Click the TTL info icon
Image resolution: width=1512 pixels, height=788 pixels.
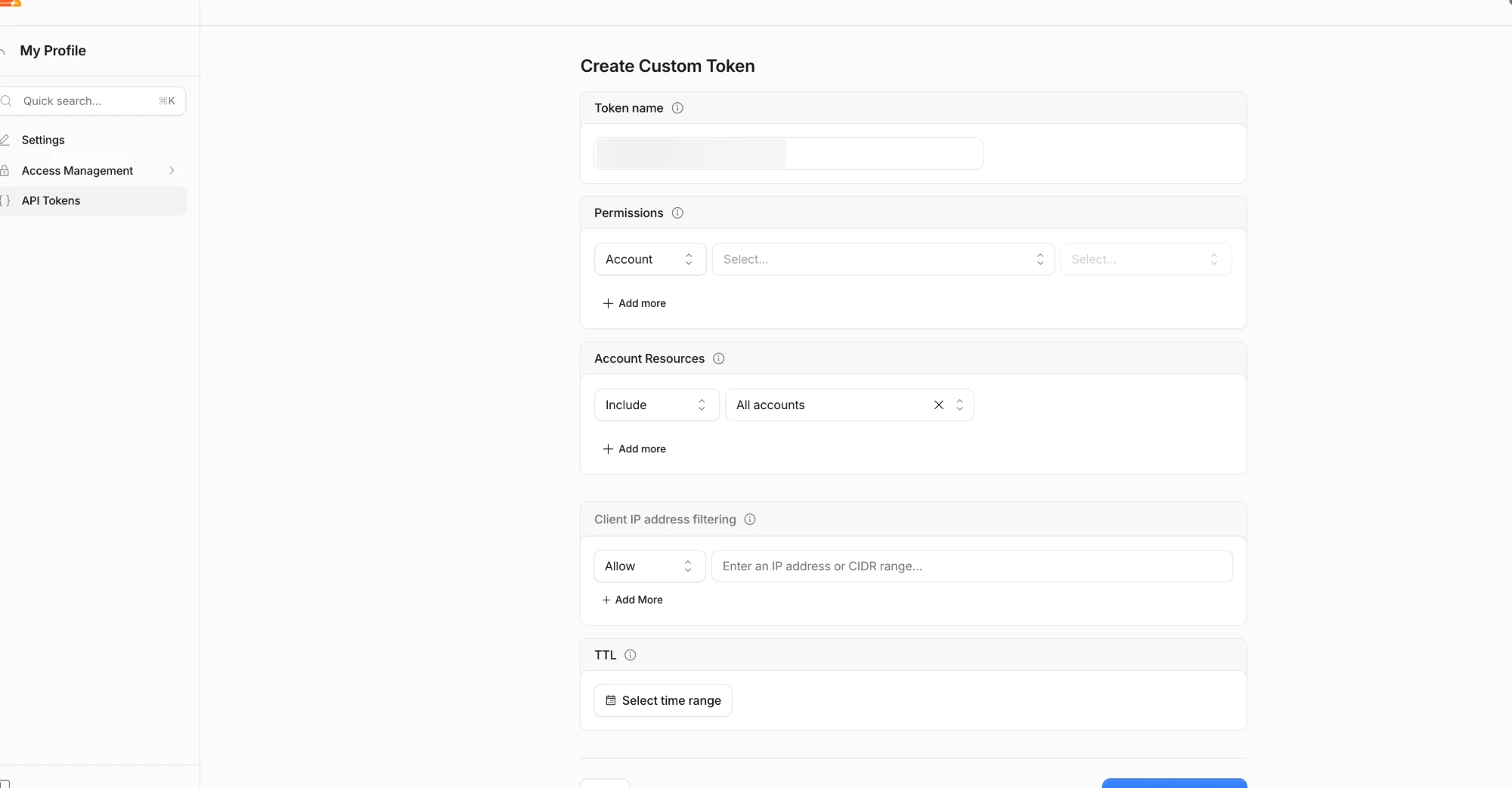tap(631, 655)
